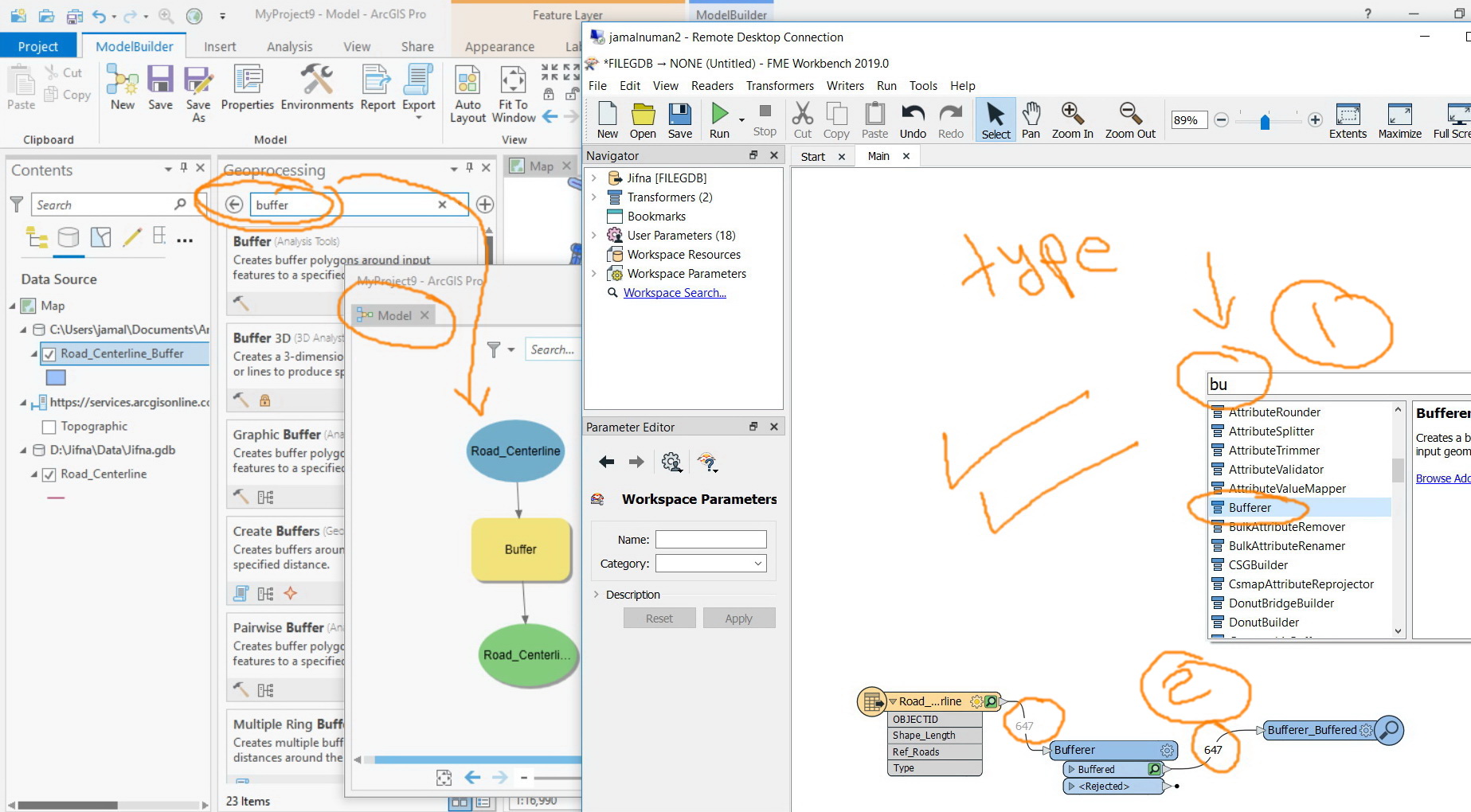Toggle the Road_Centerline layer checkbox
This screenshot has height=812, width=1471.
click(x=49, y=474)
